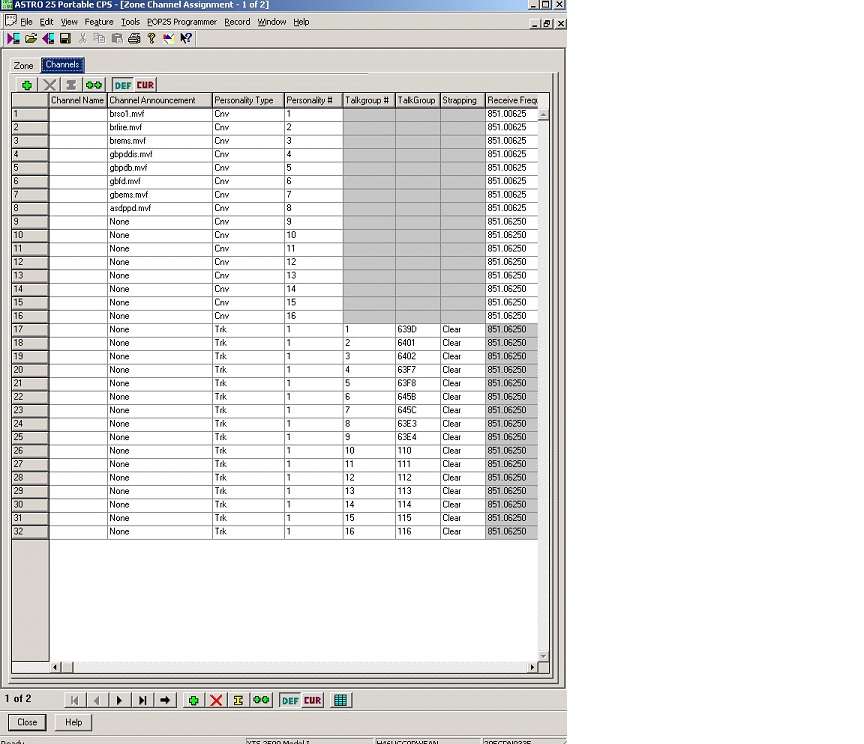Toggle CUR in the bottom record bar
This screenshot has height=744, width=864.
tap(312, 700)
